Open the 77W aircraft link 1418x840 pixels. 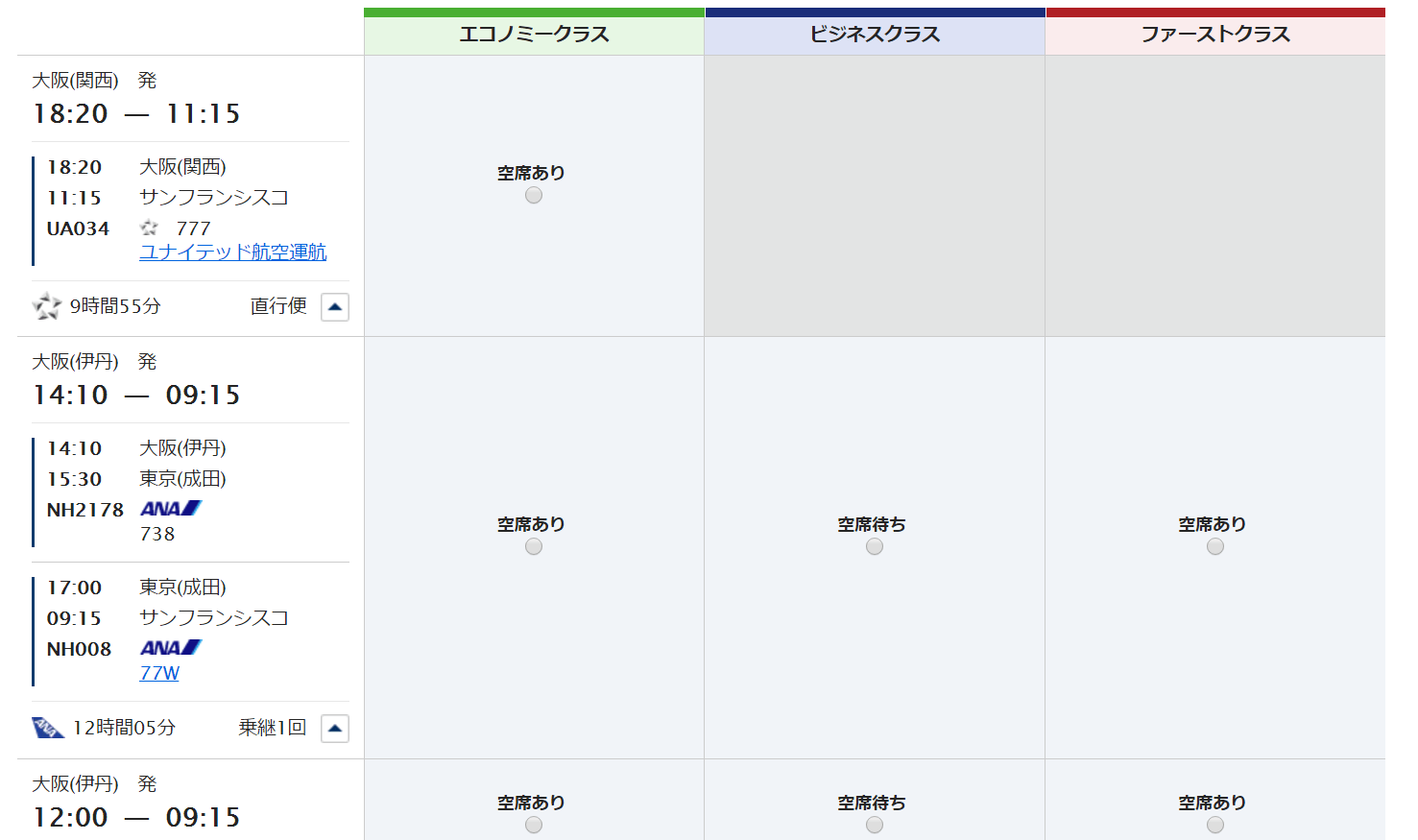click(159, 674)
